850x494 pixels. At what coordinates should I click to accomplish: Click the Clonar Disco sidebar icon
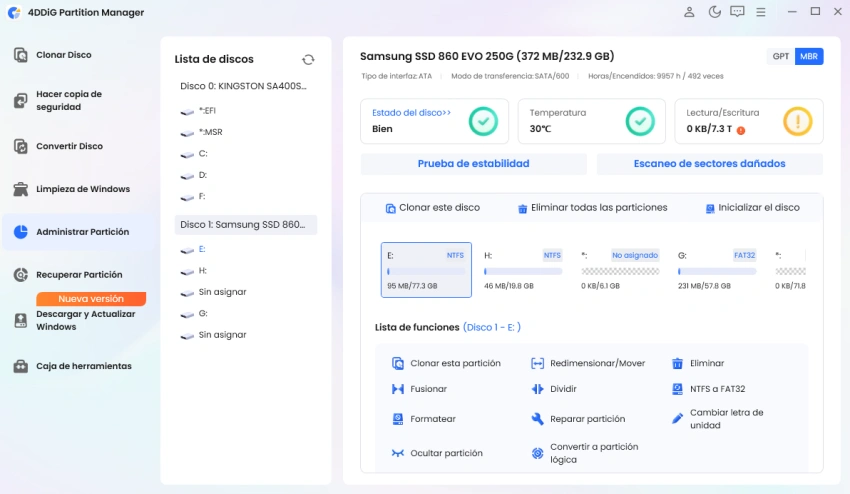click(x=21, y=55)
